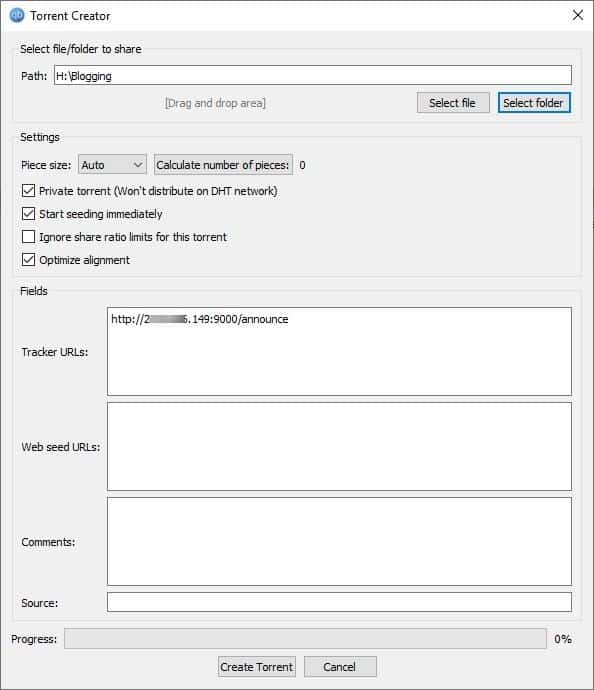The width and height of the screenshot is (594, 690).
Task: Disable the Optimize alignment checkbox
Action: pos(29,260)
